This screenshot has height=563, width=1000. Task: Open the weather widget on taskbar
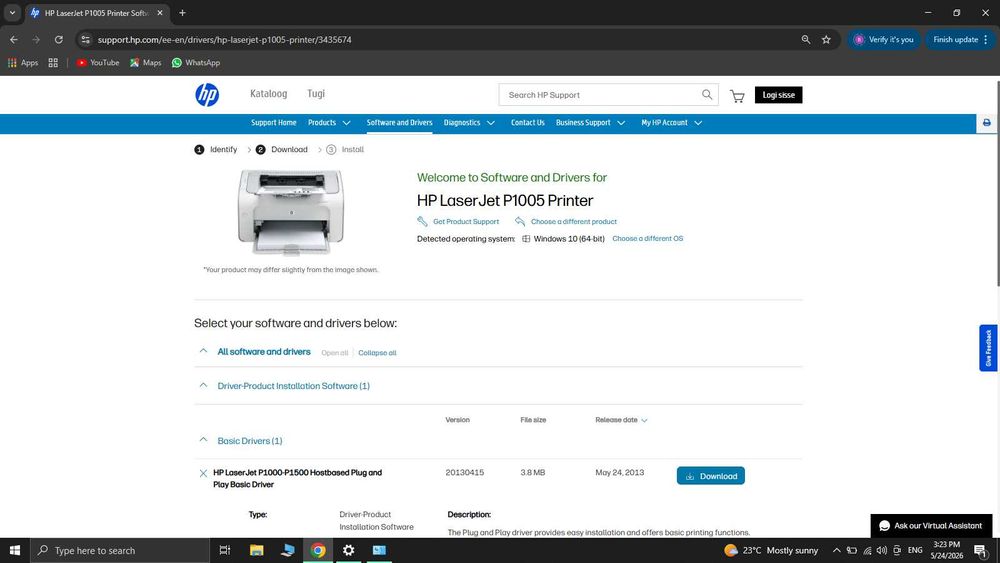(771, 550)
